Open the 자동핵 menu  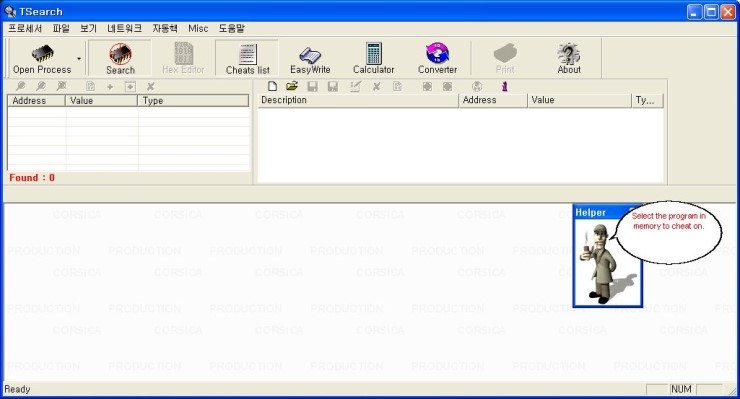coord(165,28)
